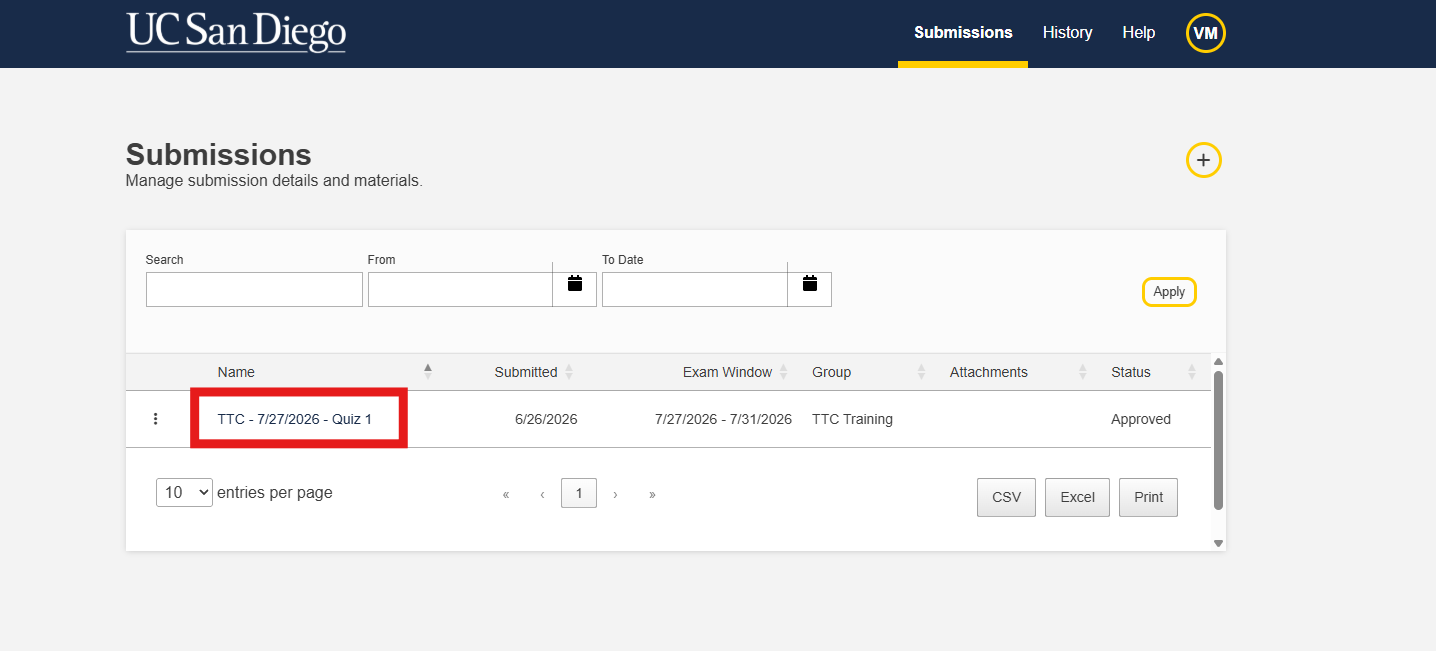This screenshot has width=1436, height=651.
Task: Click the From date input field
Action: tap(460, 289)
